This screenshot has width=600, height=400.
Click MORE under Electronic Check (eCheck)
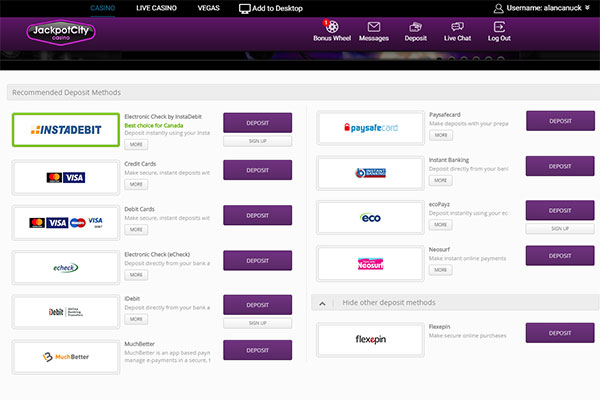(x=136, y=275)
